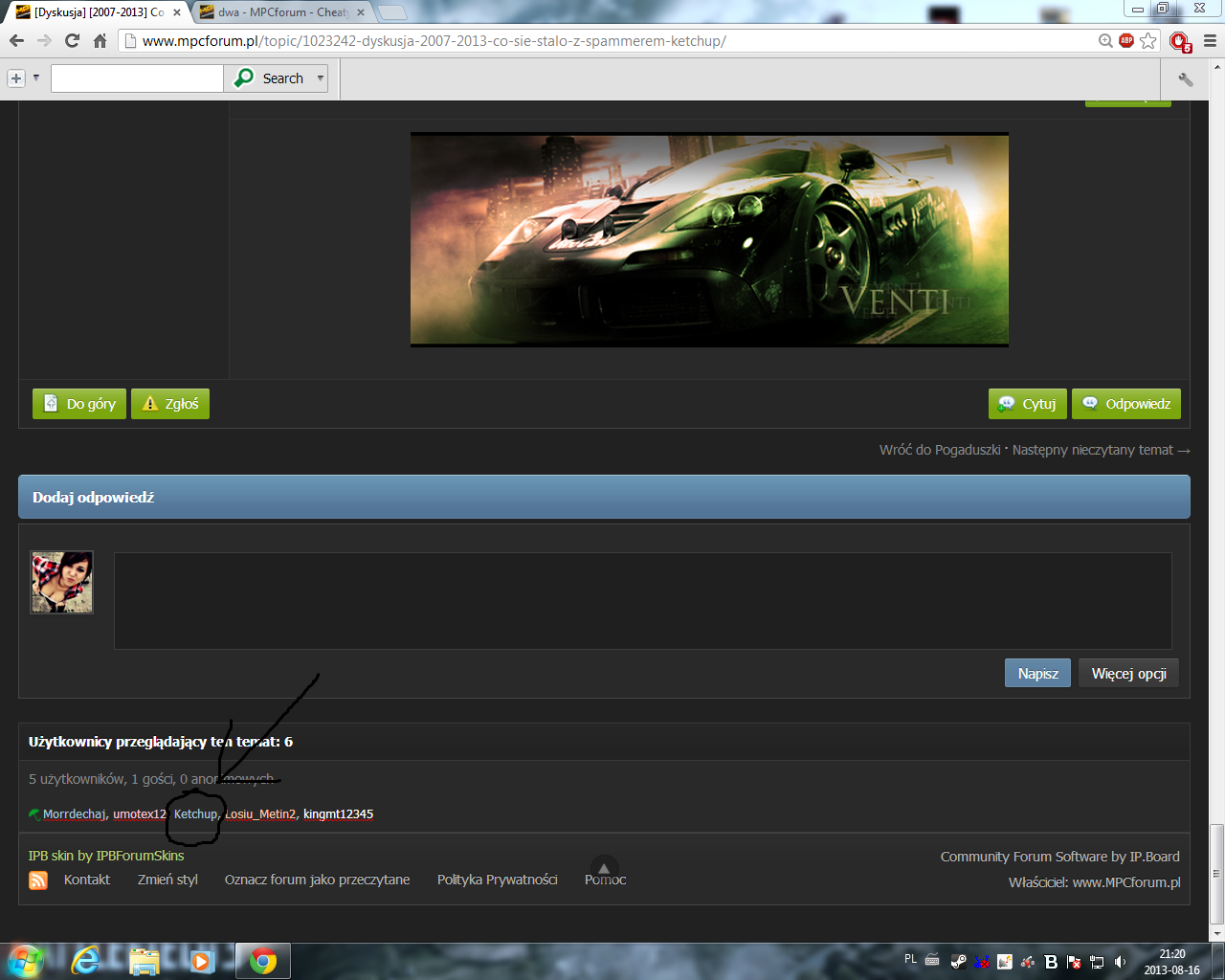This screenshot has height=980, width=1225.
Task: Switch to the dwa - MPCforum tab
Action: (281, 12)
